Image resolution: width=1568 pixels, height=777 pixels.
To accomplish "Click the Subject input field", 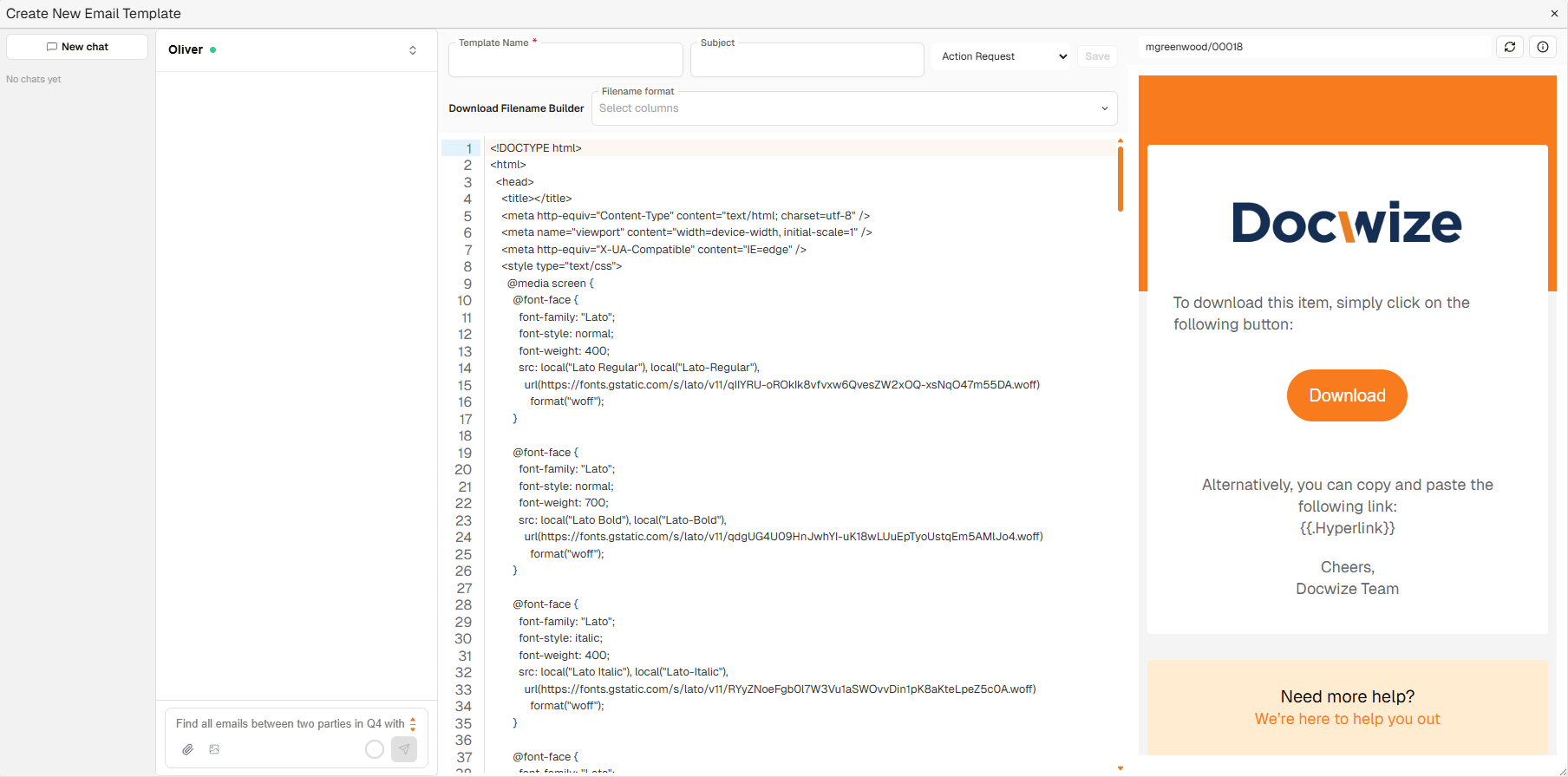I will click(x=807, y=60).
